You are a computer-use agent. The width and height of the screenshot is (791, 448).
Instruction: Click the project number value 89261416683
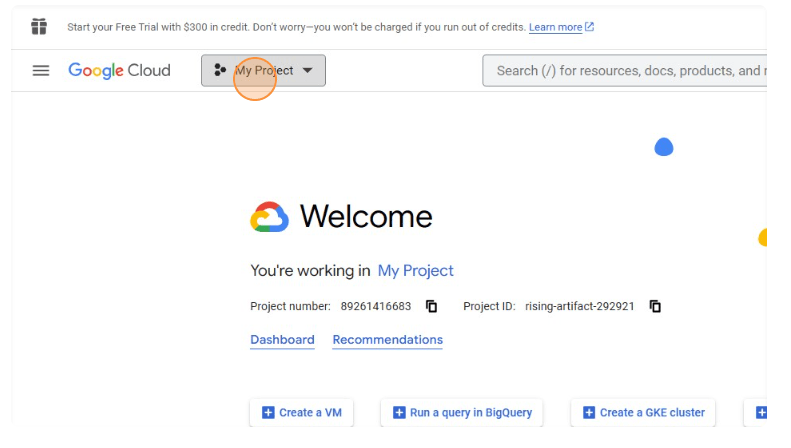tap(376, 306)
